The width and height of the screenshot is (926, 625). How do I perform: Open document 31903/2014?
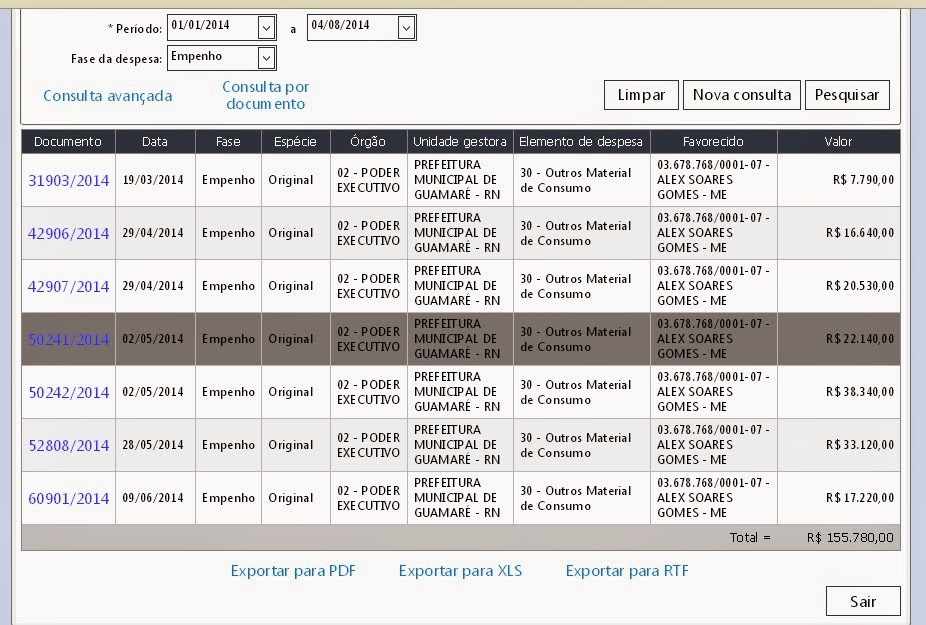click(x=69, y=180)
